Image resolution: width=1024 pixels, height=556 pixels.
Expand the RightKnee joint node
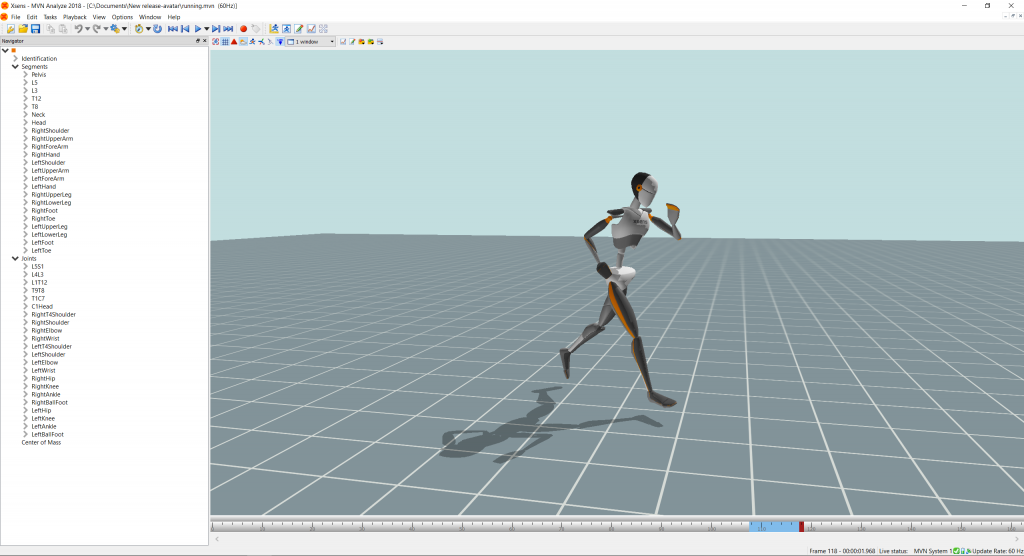[x=25, y=387]
